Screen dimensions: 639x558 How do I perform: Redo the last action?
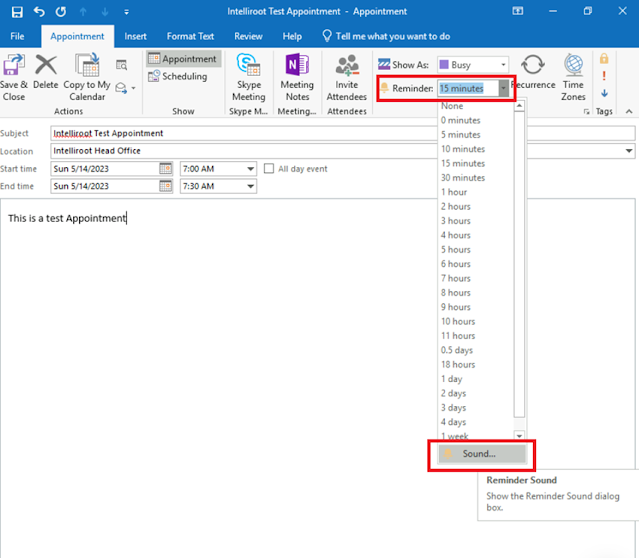click(x=61, y=11)
